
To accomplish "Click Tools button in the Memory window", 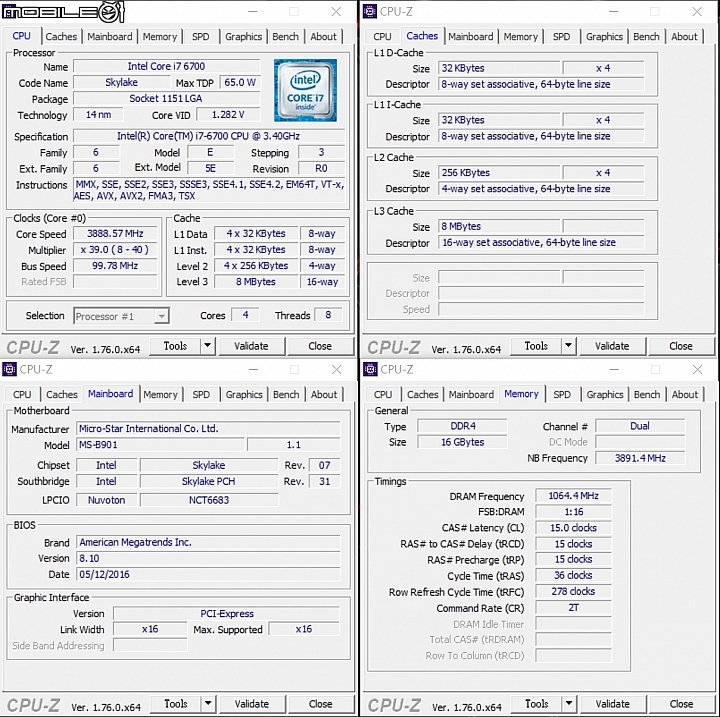I will tap(537, 704).
